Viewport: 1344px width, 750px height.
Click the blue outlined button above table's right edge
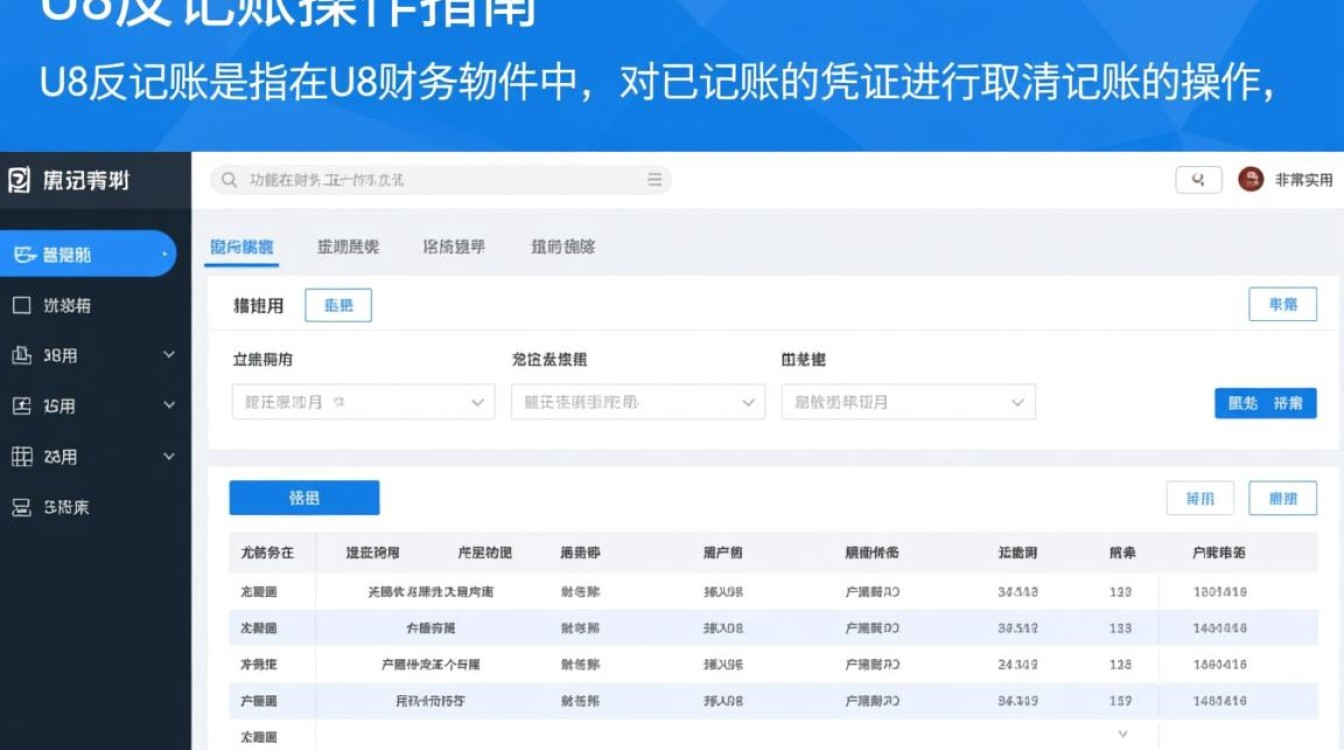click(x=1283, y=498)
